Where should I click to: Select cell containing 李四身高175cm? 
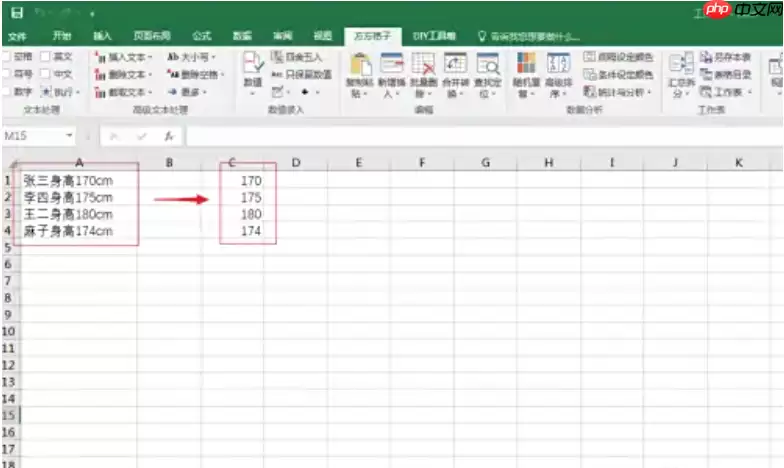click(78, 198)
